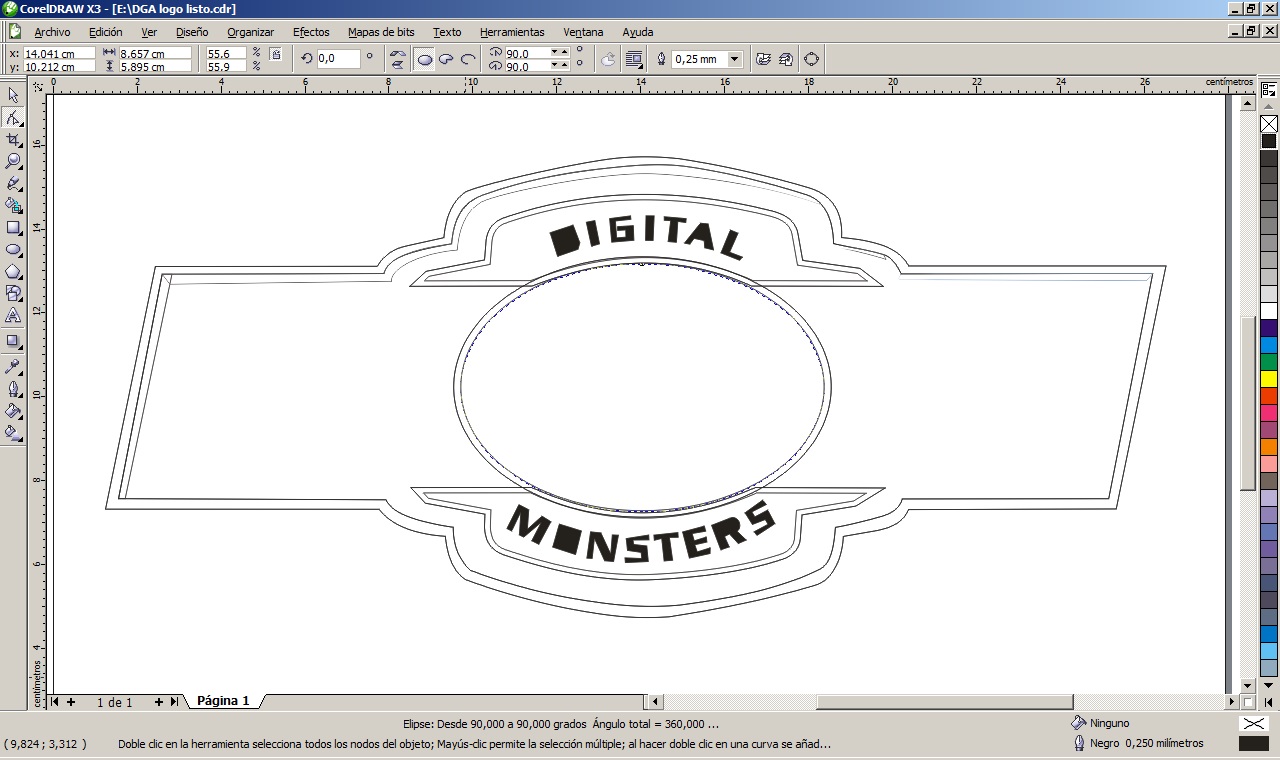Select the Freehand drawing tool
Image resolution: width=1280 pixels, height=760 pixels.
[13, 183]
